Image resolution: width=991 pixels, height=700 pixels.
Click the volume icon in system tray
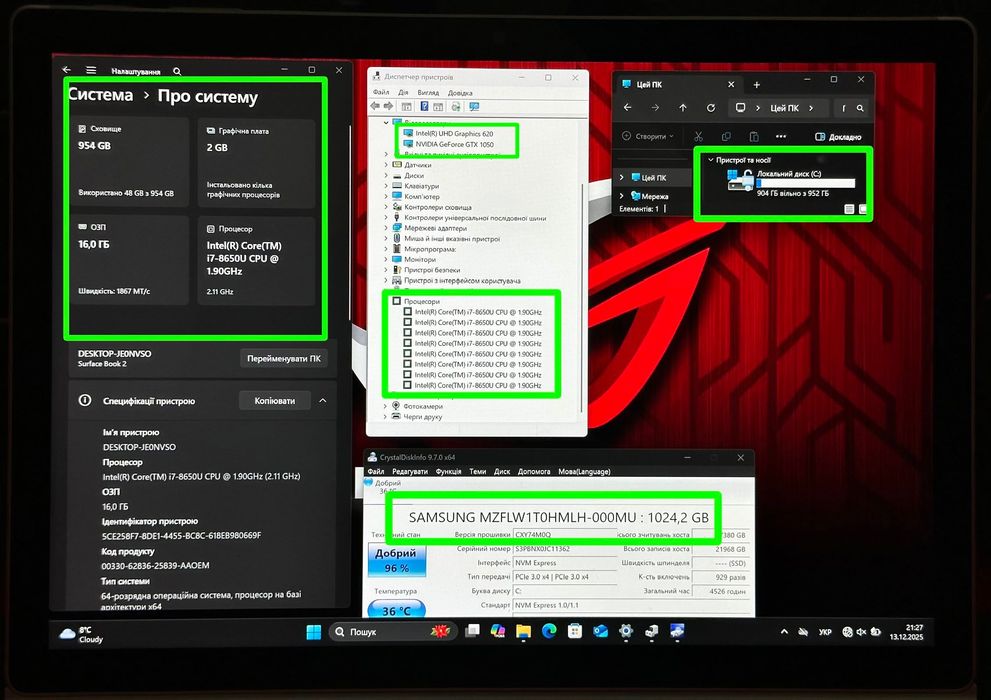point(861,631)
